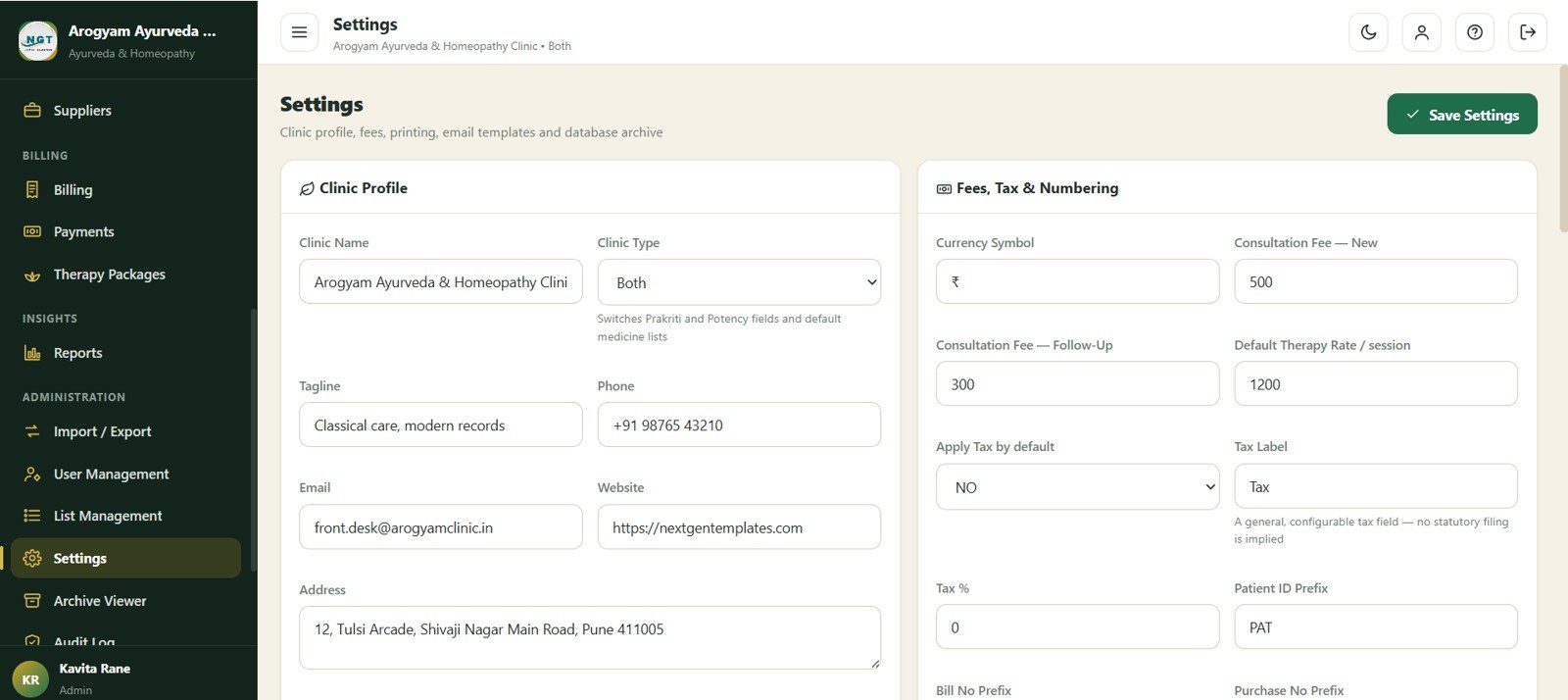Image resolution: width=1568 pixels, height=700 pixels.
Task: Click the KR user avatar
Action: click(x=30, y=679)
